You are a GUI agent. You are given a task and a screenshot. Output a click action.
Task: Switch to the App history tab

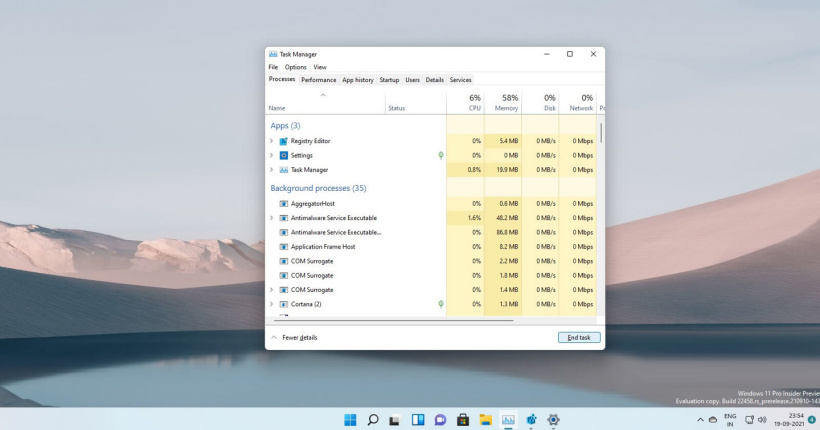(x=358, y=80)
